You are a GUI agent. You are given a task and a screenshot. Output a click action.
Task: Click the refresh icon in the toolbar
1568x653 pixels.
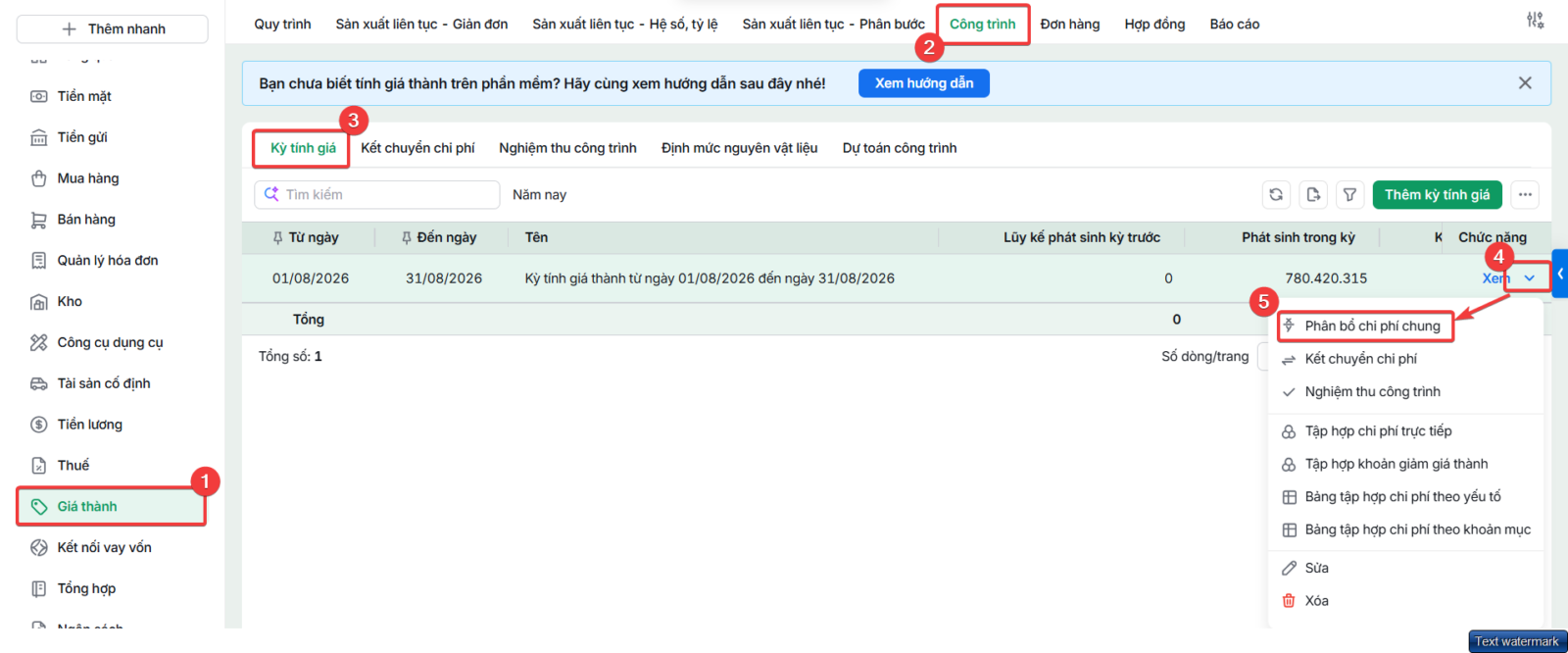click(x=1276, y=195)
